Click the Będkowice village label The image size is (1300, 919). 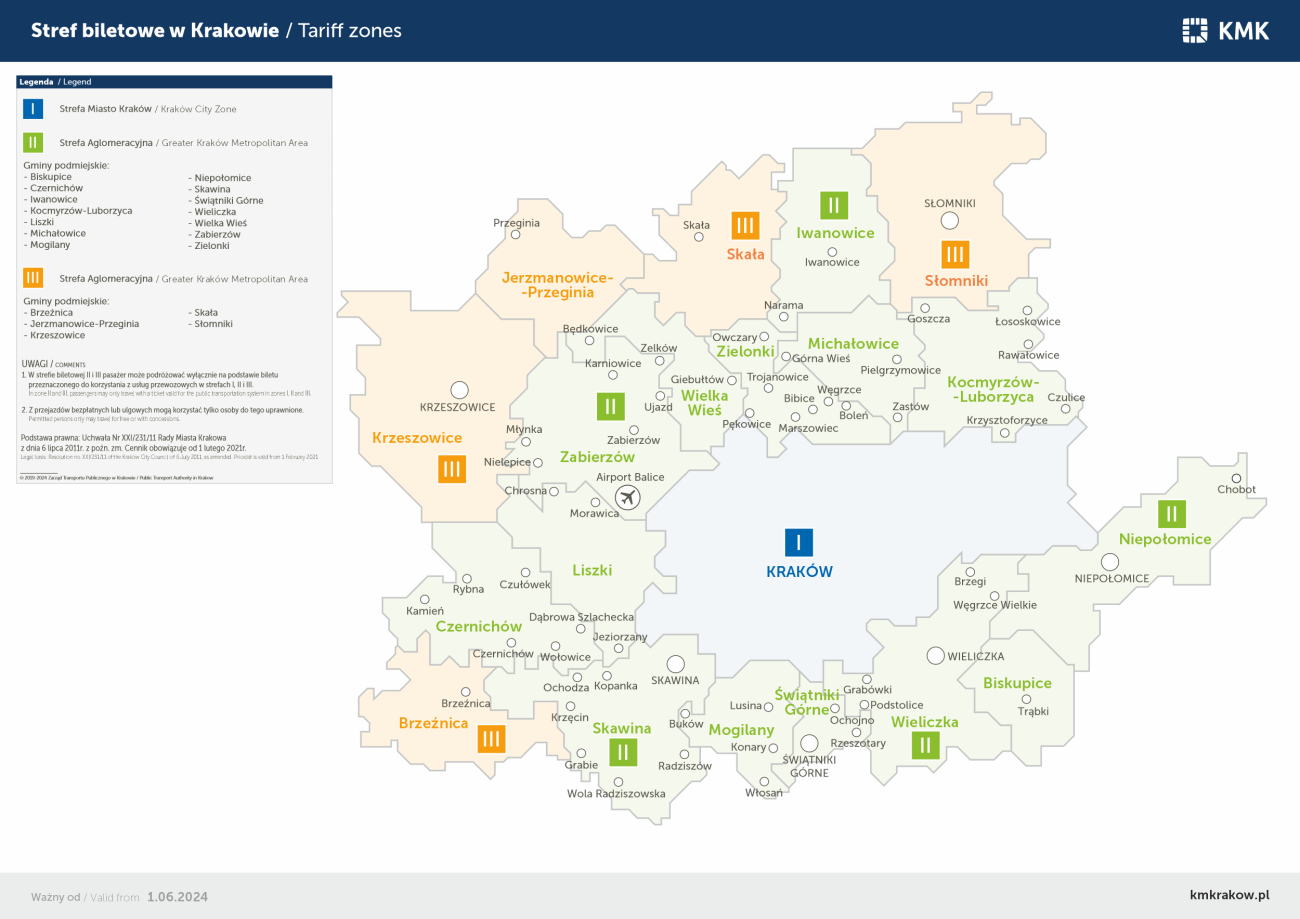[591, 328]
